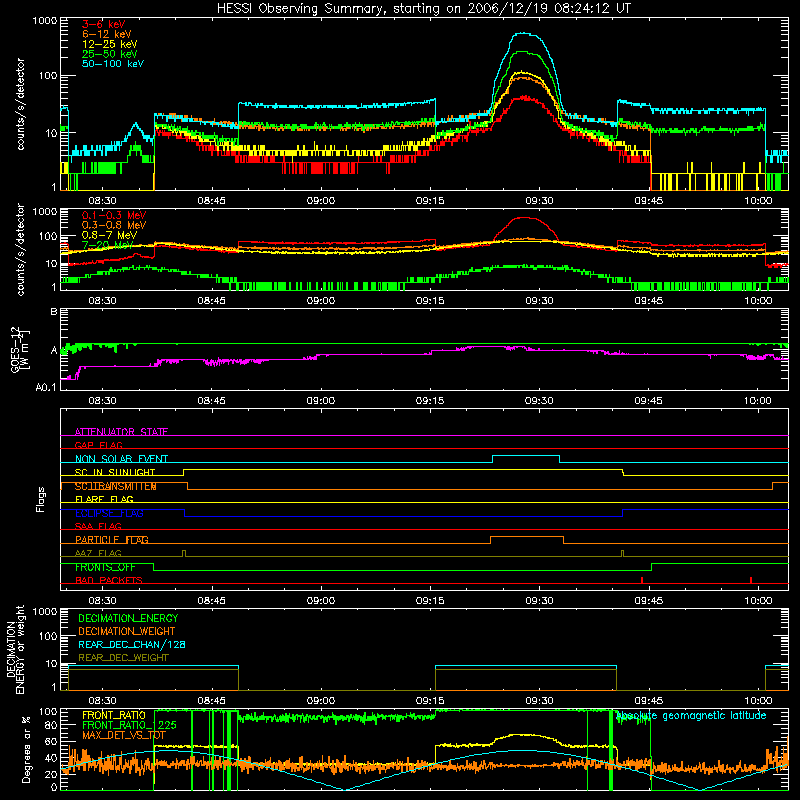Select the 7-20 MeV legend label

[108, 245]
